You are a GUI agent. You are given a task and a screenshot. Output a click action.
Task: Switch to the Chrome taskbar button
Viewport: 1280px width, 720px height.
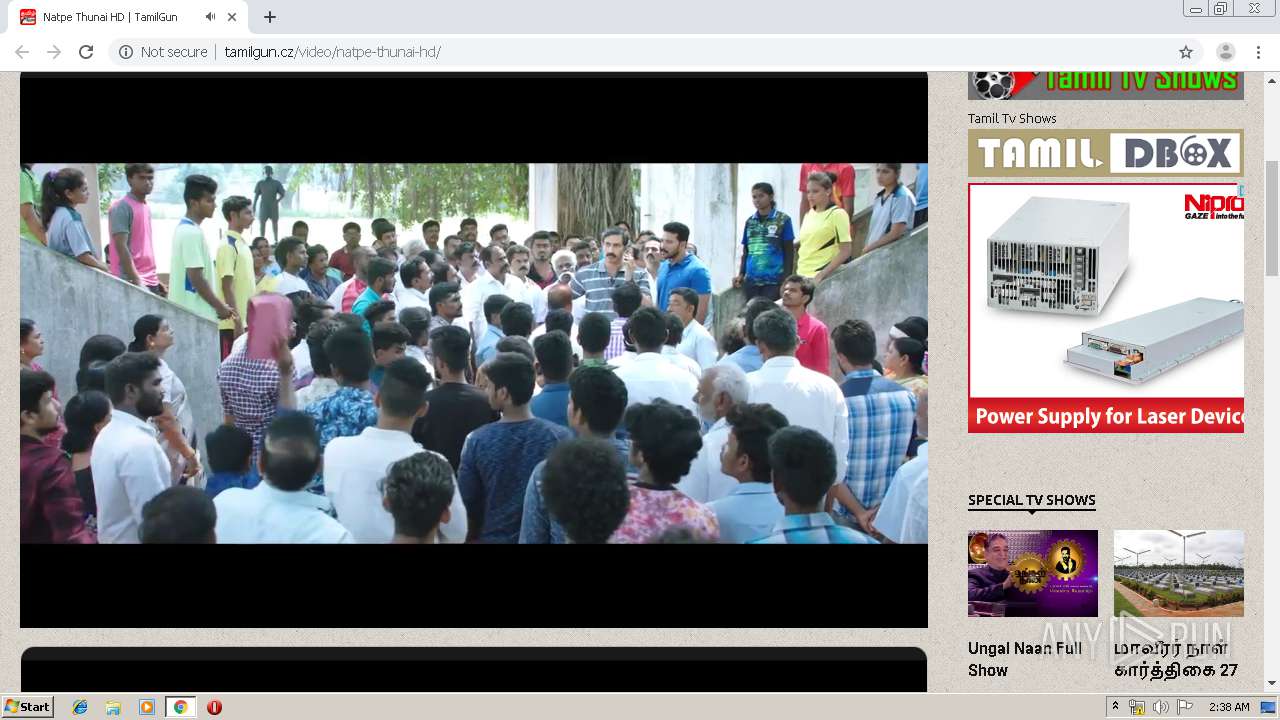coord(180,707)
